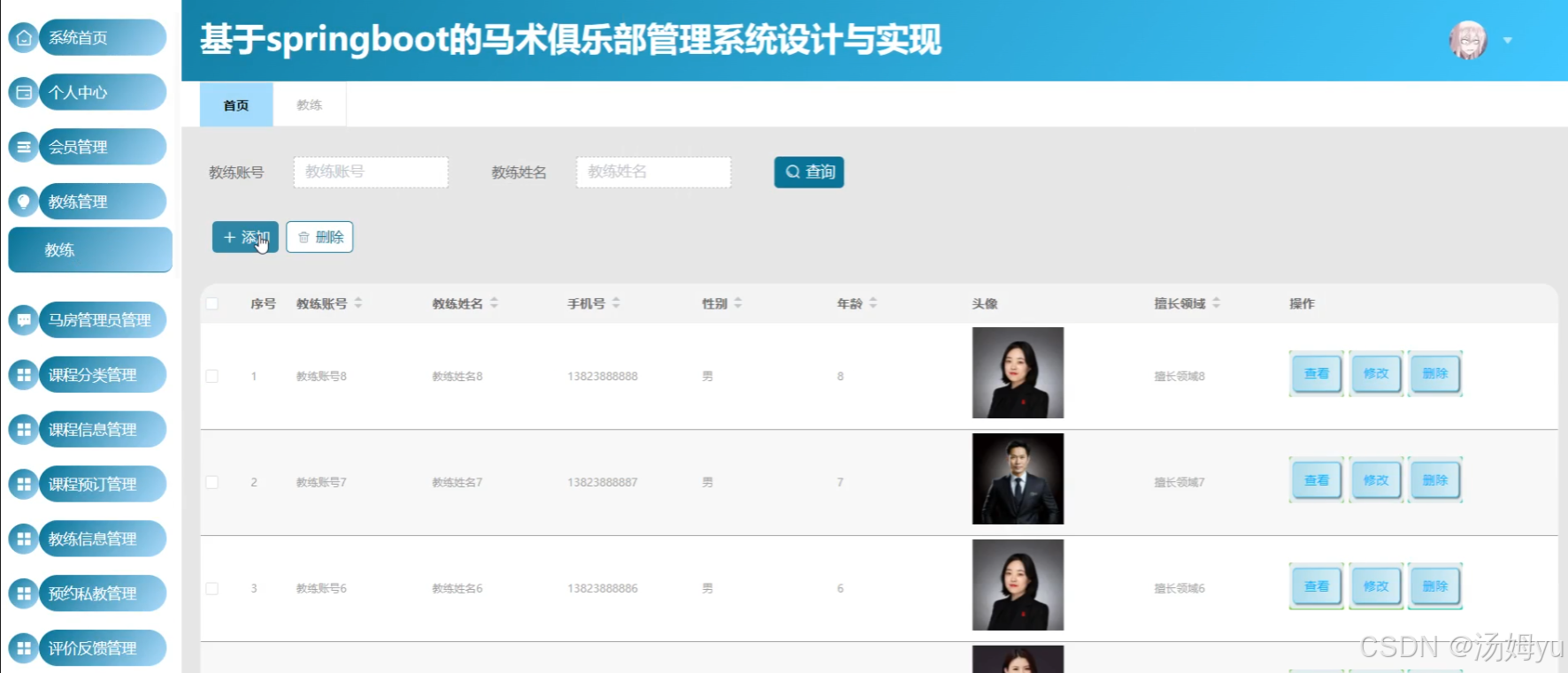This screenshot has height=673, width=1568.
Task: Open 预约私教管理 in the sidebar
Action: (x=103, y=593)
